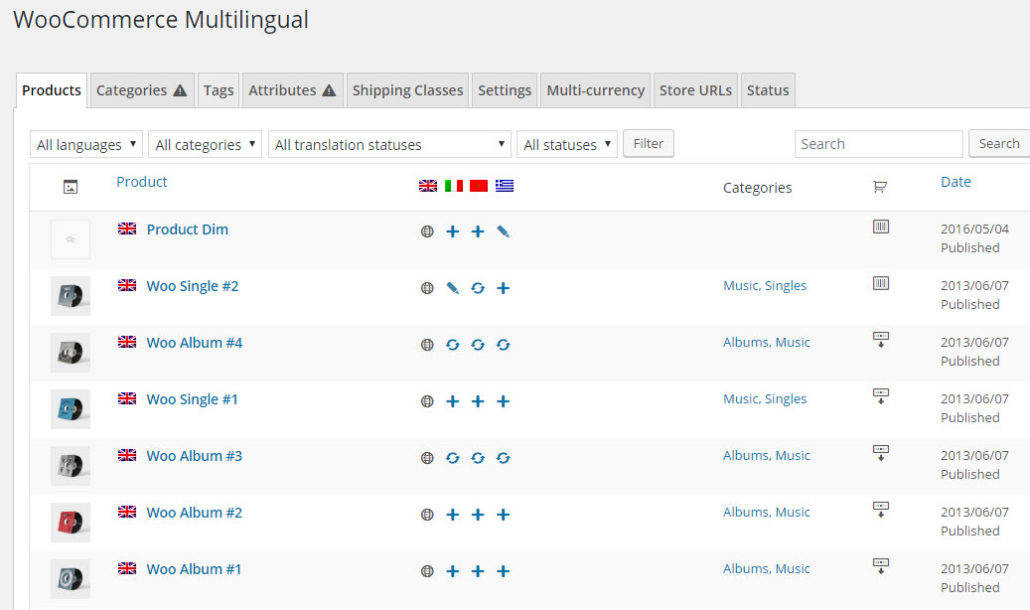Add Greek translation for Woo Single #1
The image size is (1030, 610).
tap(503, 401)
